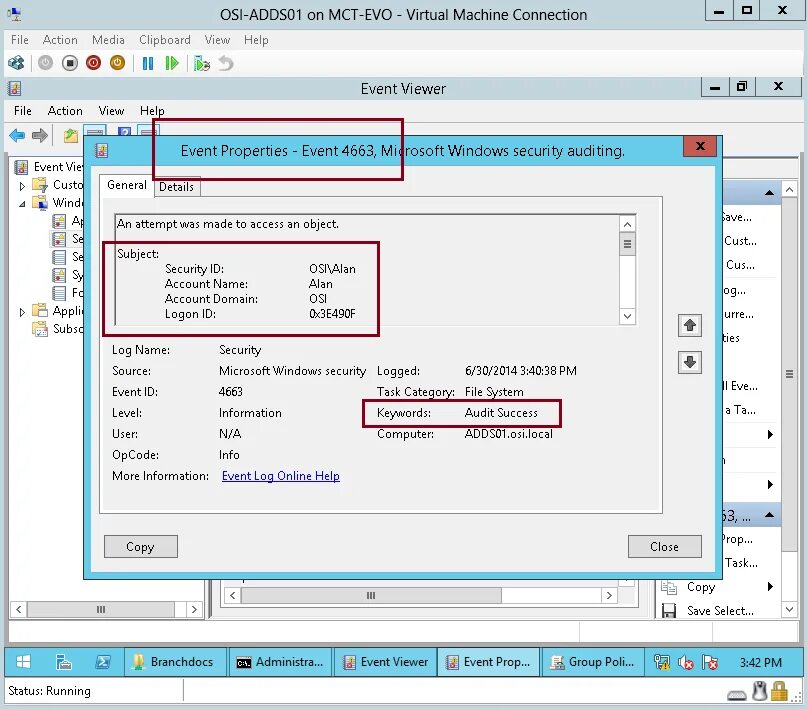Show previous event with up arrow button
The image size is (807, 709).
click(690, 325)
